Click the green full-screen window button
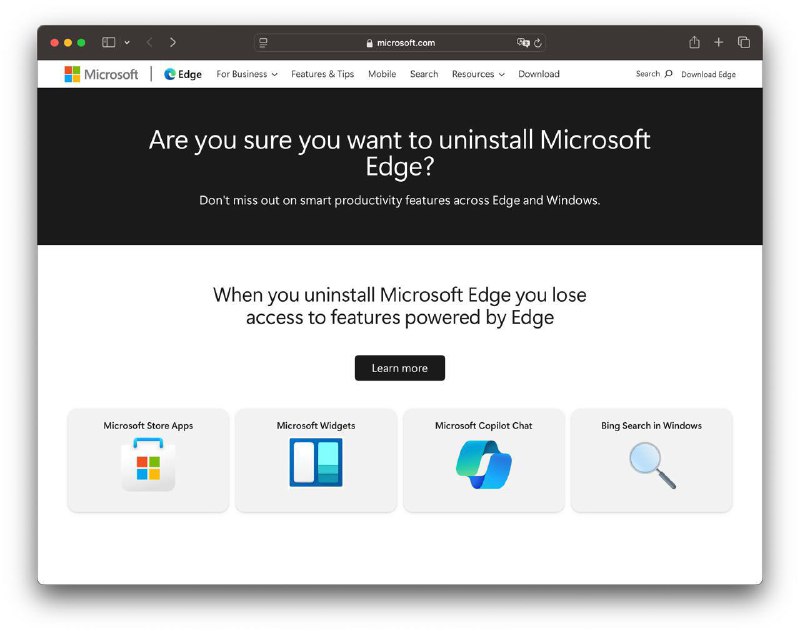The height and width of the screenshot is (634, 800). pos(81,43)
